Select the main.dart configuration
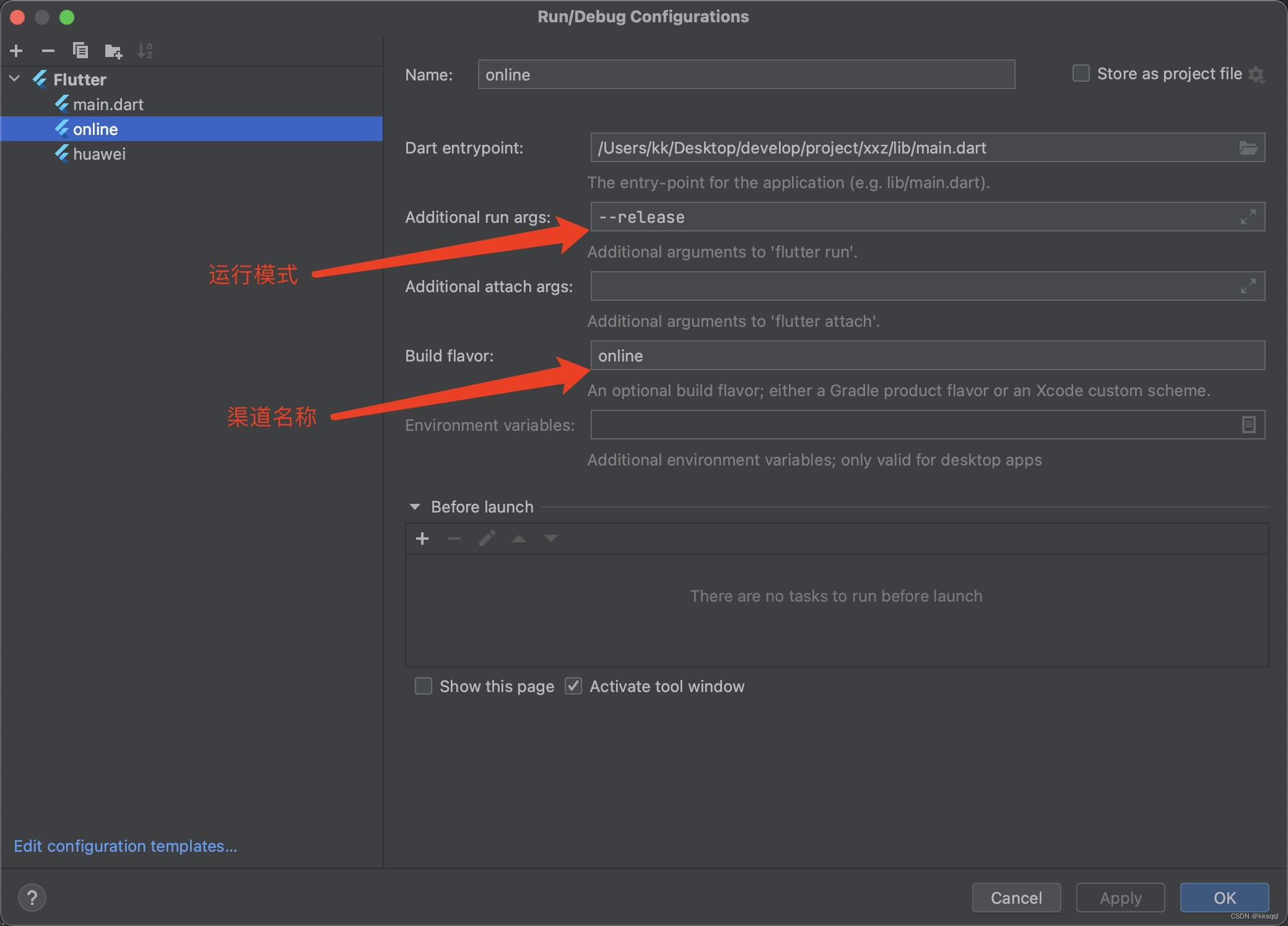Screen dimensions: 1288x926 108,105
